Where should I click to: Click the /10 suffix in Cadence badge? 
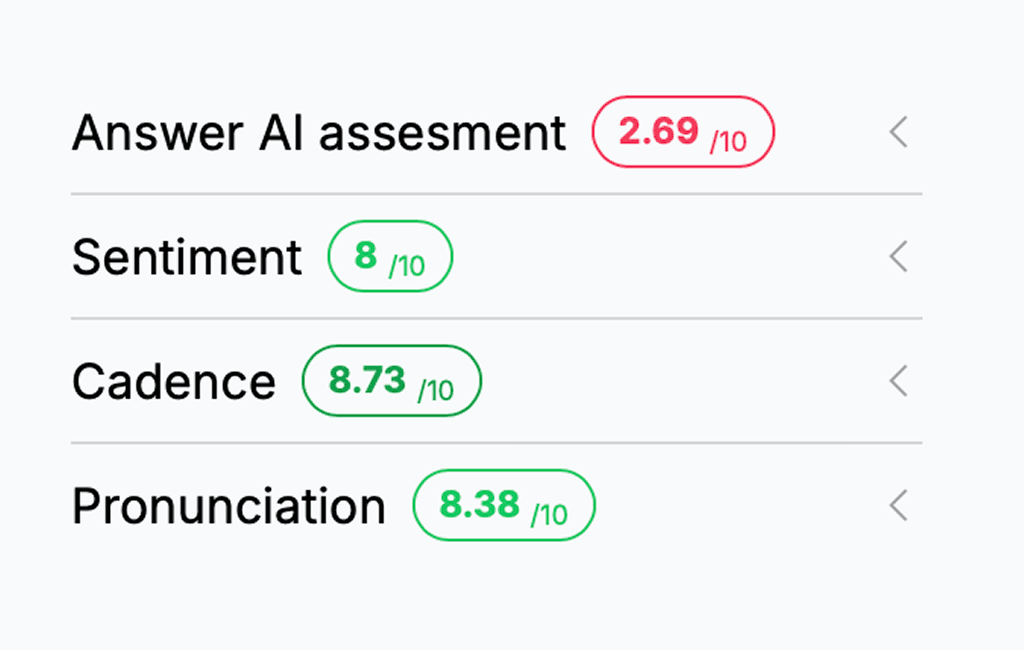(x=436, y=390)
